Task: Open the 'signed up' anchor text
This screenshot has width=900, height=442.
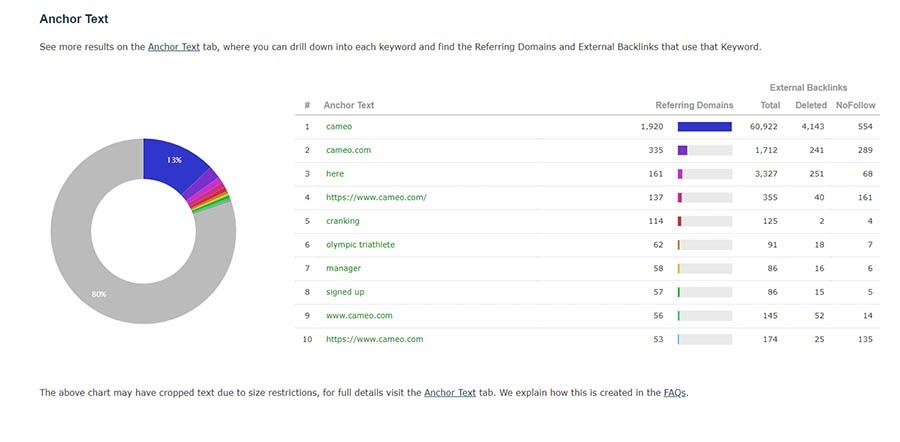Action: coord(345,292)
